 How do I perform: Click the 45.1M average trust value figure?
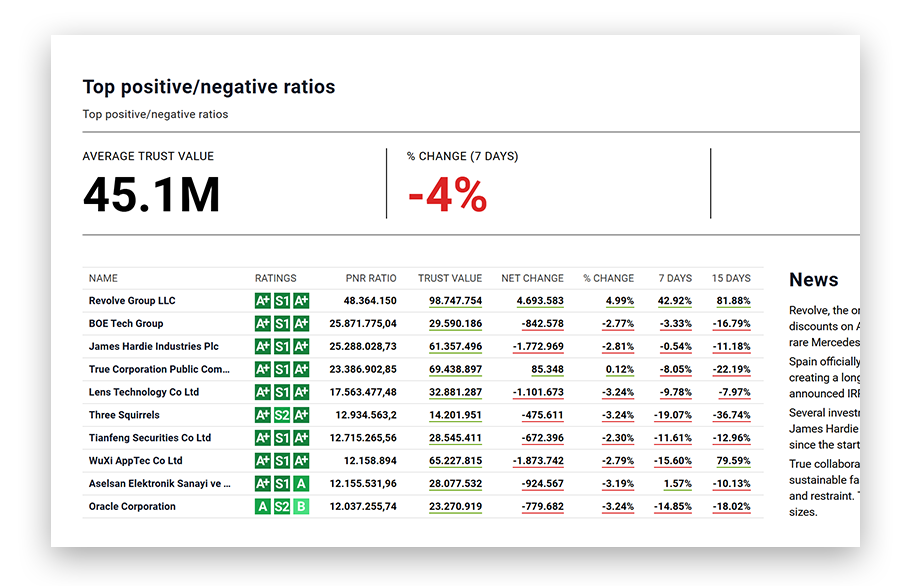(151, 195)
